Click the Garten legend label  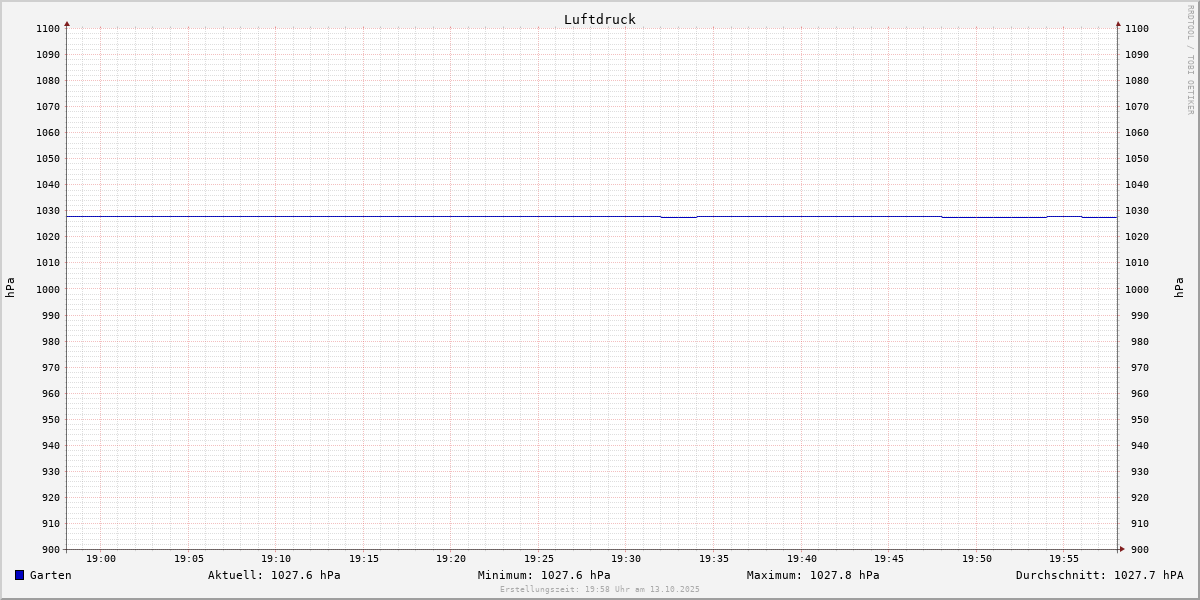pyautogui.click(x=50, y=575)
